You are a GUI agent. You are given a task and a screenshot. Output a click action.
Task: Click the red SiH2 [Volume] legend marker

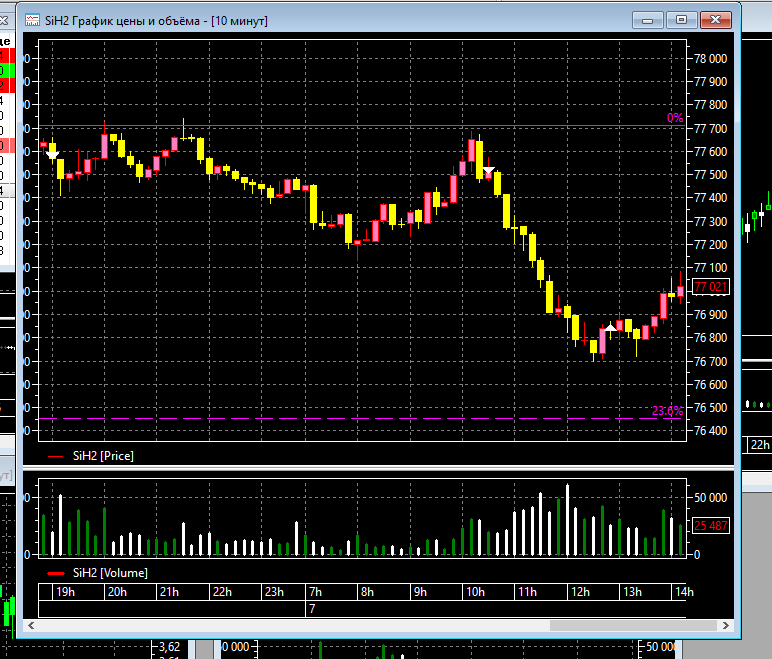[56, 573]
